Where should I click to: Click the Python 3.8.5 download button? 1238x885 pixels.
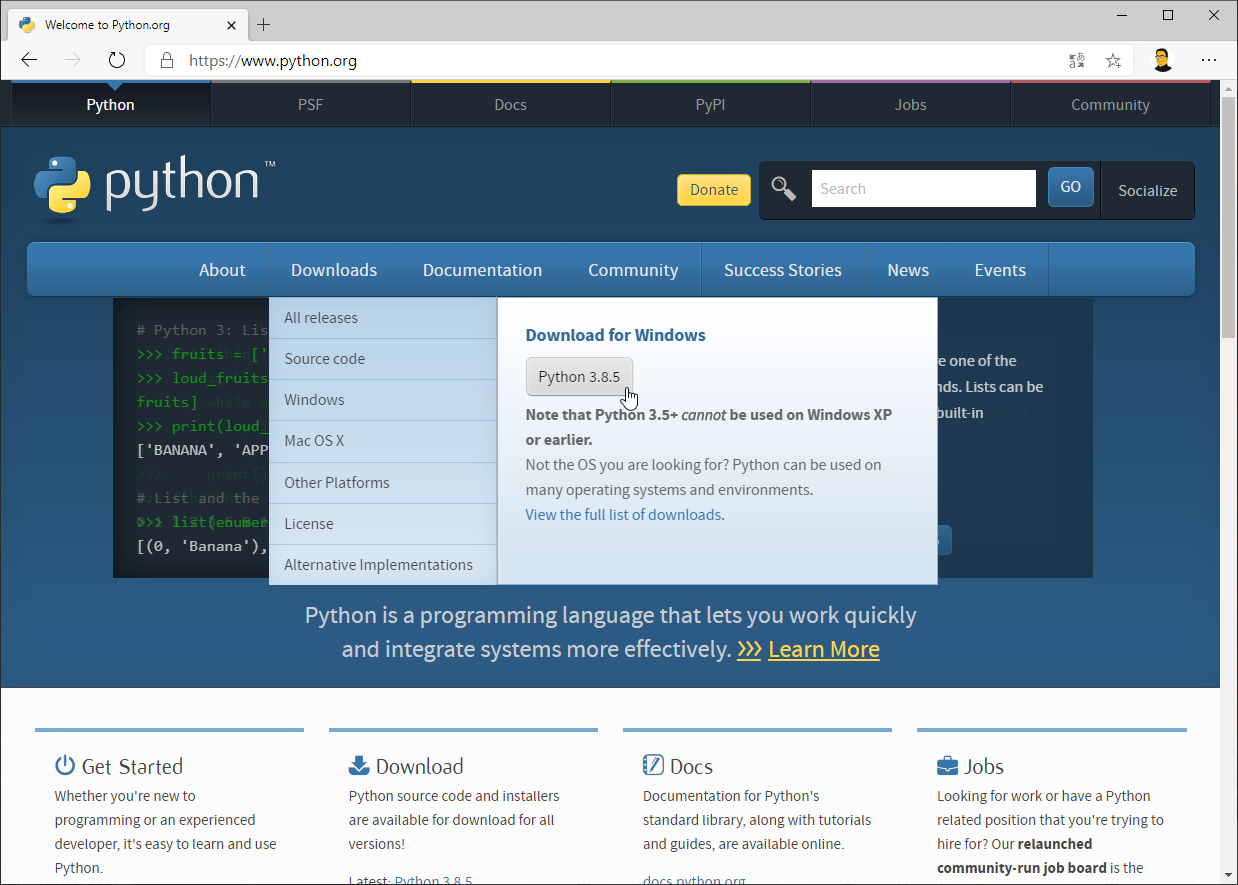click(579, 376)
